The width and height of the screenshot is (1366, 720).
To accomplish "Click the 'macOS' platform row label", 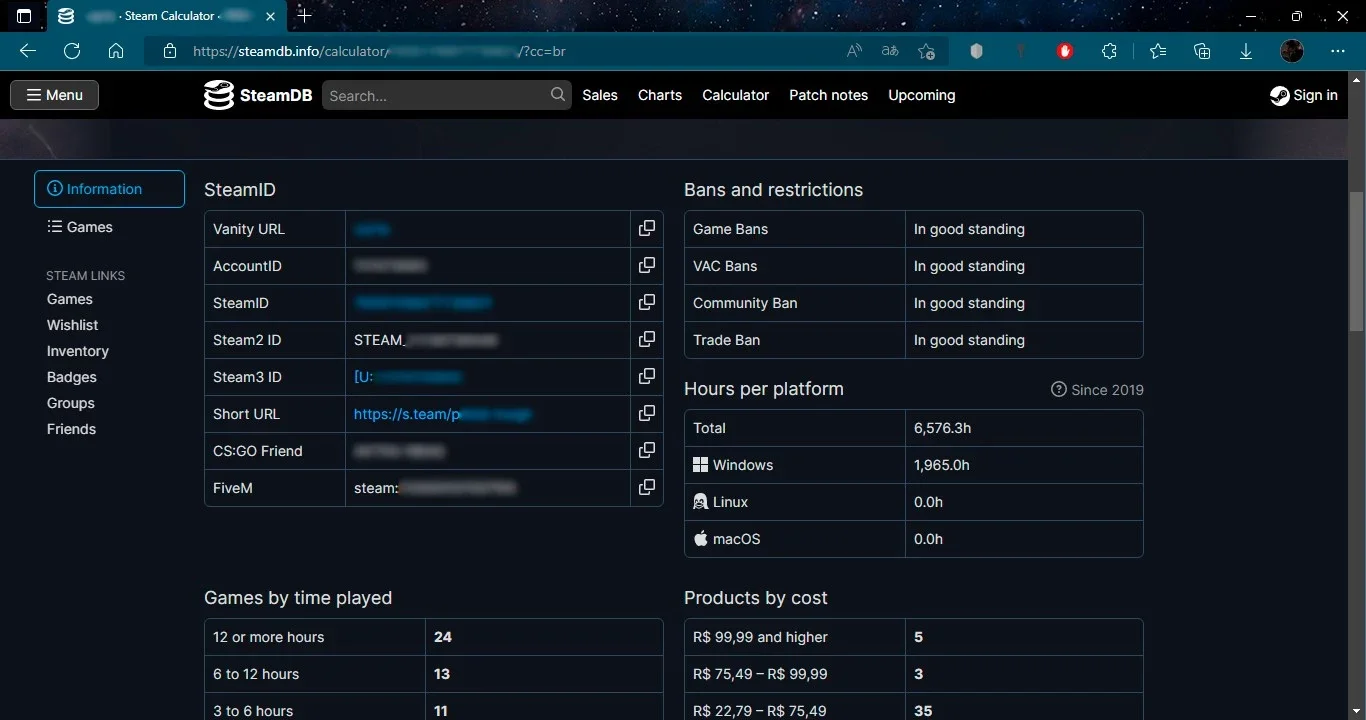I will pyautogui.click(x=726, y=539).
